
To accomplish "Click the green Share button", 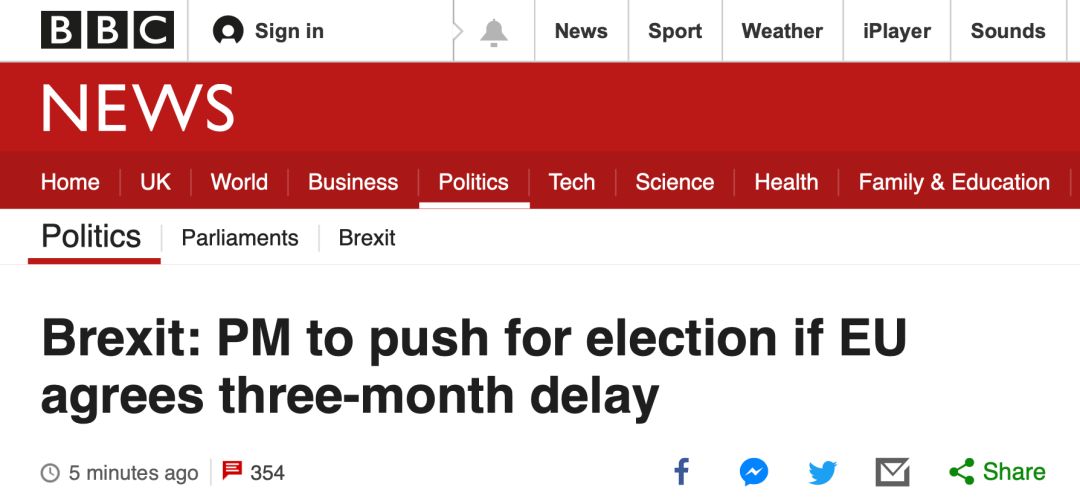I will 997,472.
